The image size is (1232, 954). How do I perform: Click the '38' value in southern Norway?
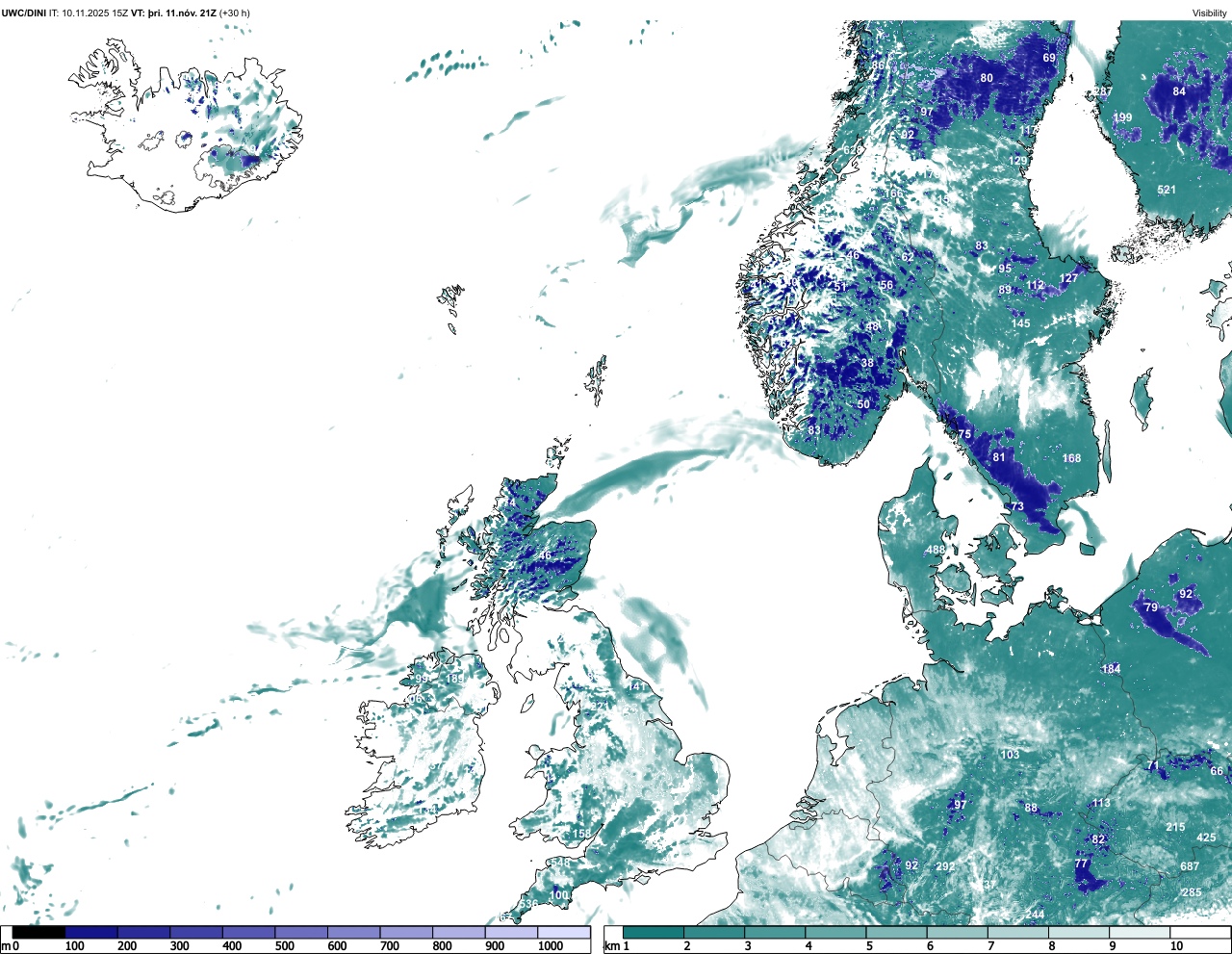[x=867, y=363]
